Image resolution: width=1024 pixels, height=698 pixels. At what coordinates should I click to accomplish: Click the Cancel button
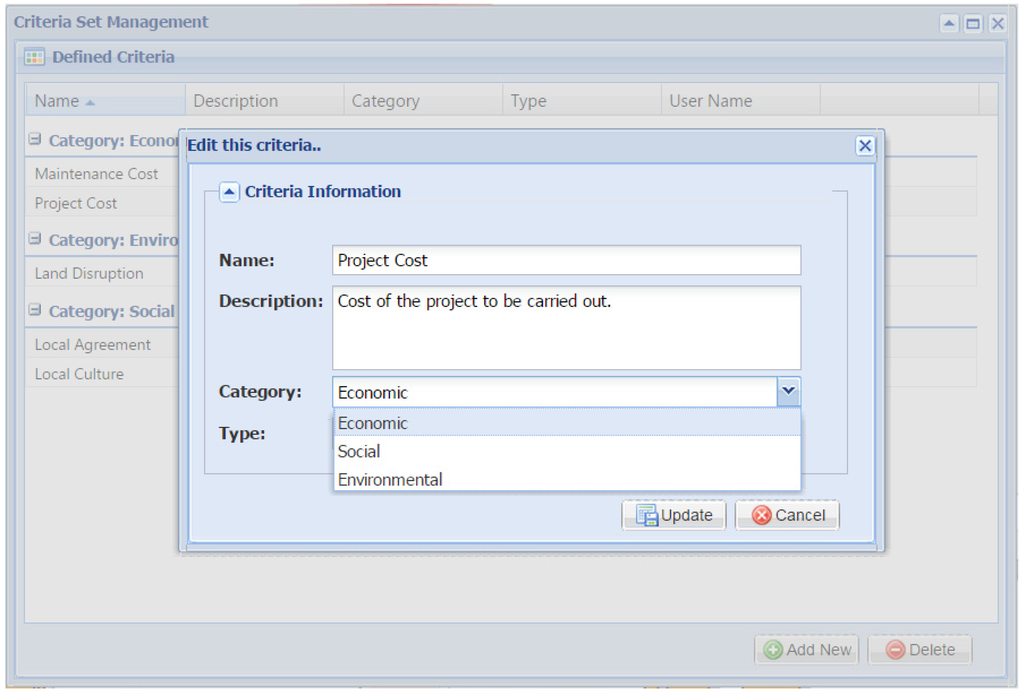pyautogui.click(x=788, y=515)
